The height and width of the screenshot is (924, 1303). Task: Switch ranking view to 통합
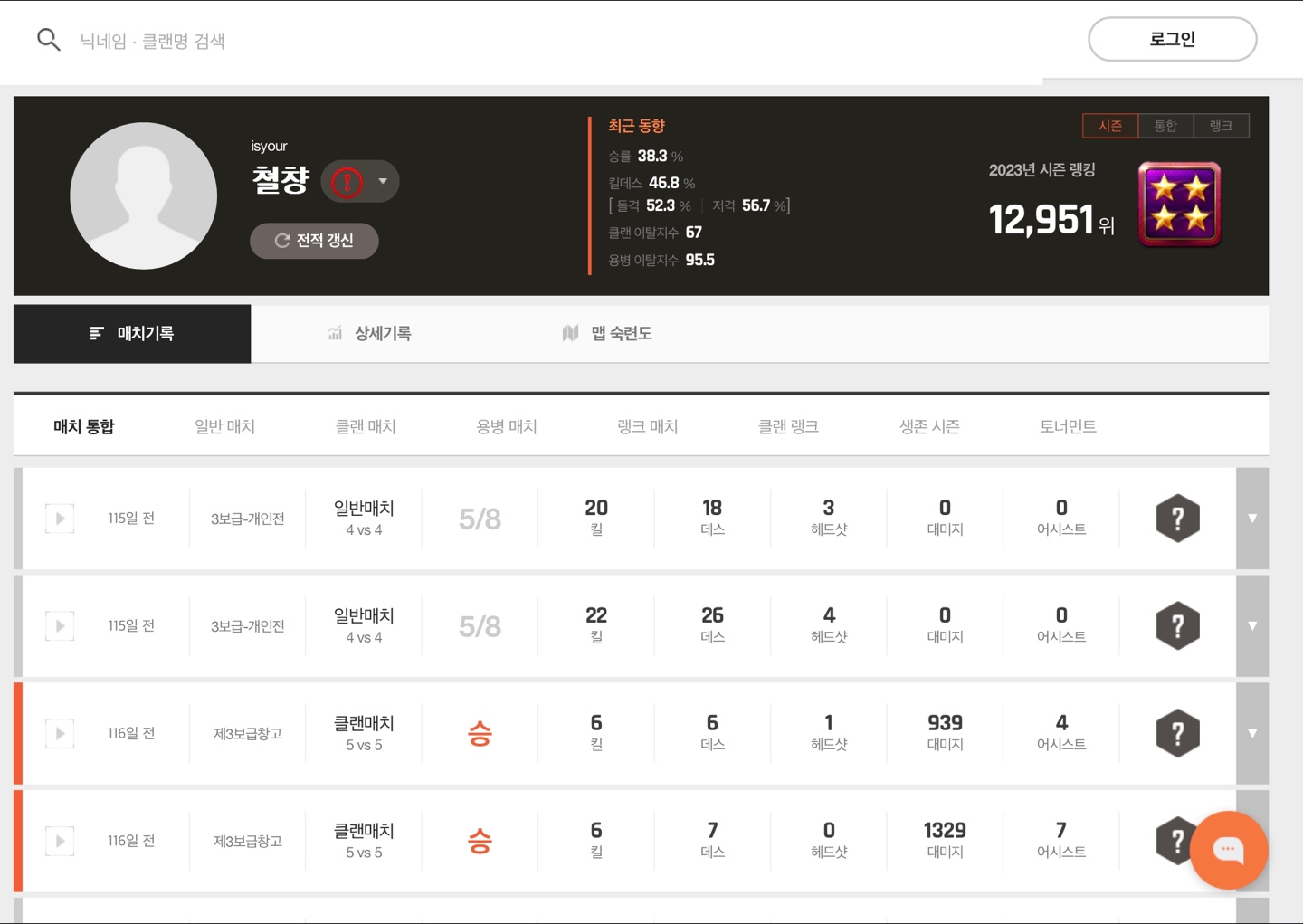point(1165,126)
